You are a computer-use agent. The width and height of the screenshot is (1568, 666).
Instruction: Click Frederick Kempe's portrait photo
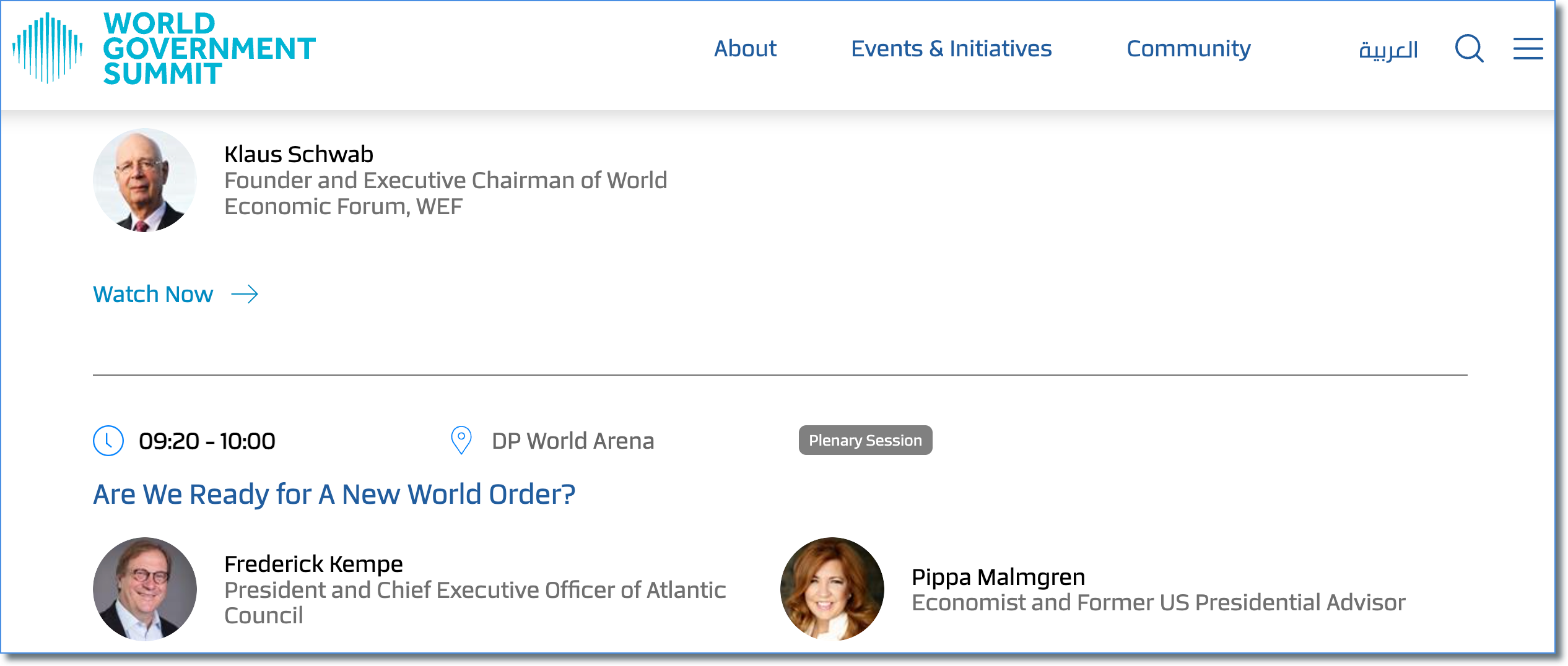pos(145,589)
